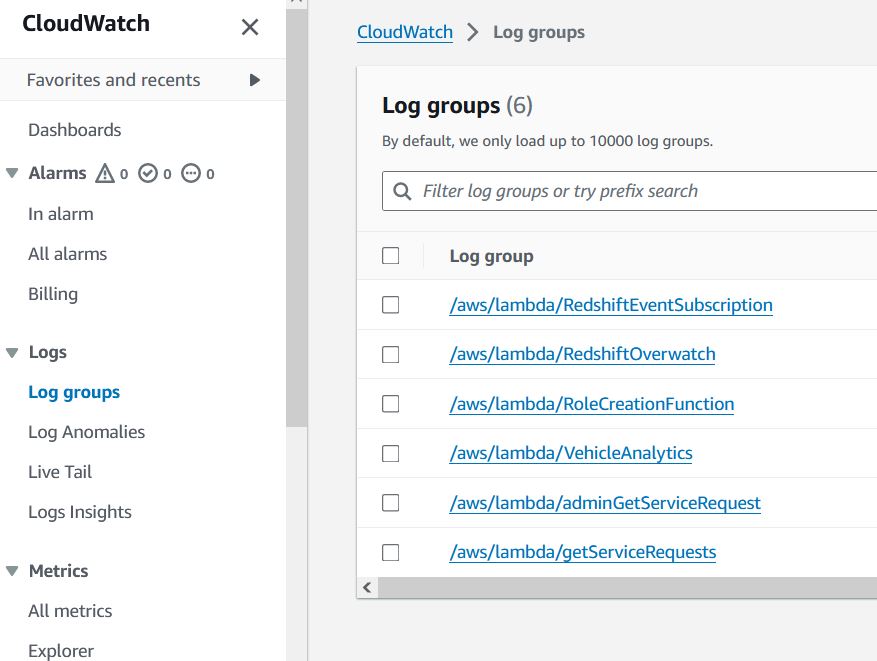Image resolution: width=877 pixels, height=661 pixels.
Task: Check the RedshiftOverwatch row checkbox
Action: [x=390, y=354]
